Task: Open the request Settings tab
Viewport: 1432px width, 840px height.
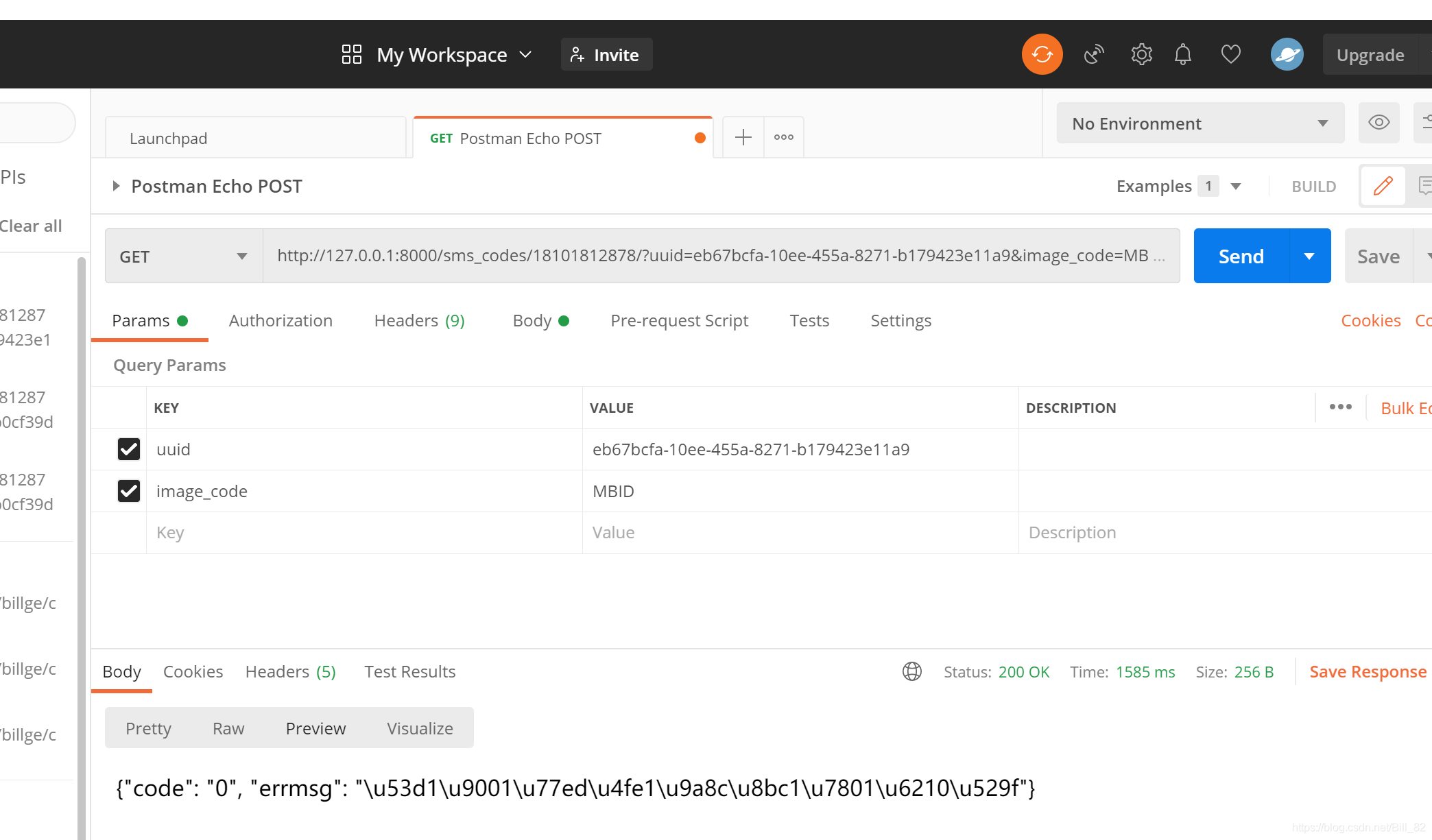Action: click(900, 320)
